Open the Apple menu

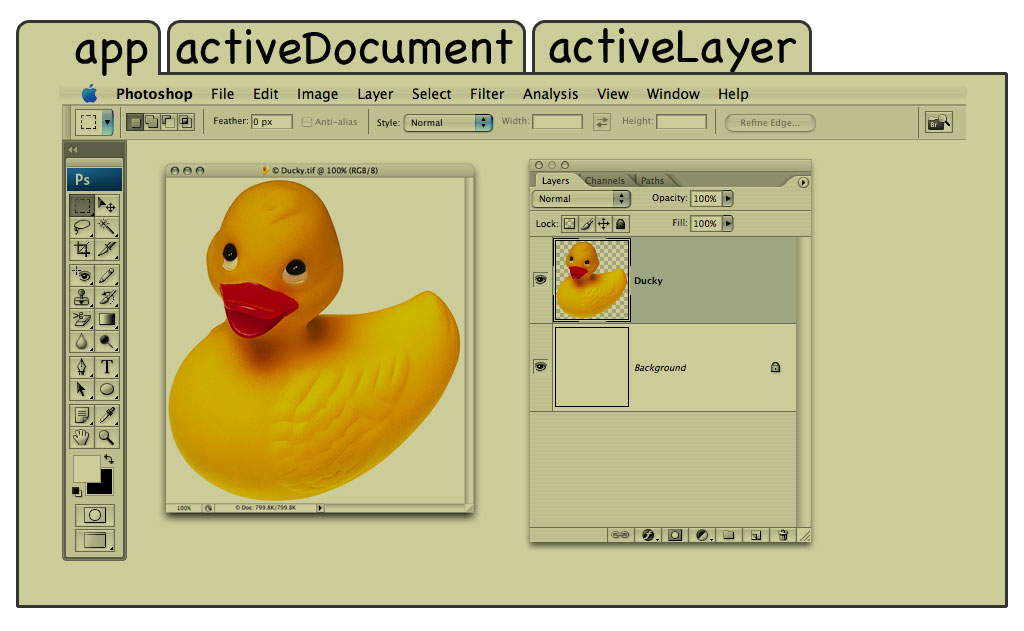(89, 93)
